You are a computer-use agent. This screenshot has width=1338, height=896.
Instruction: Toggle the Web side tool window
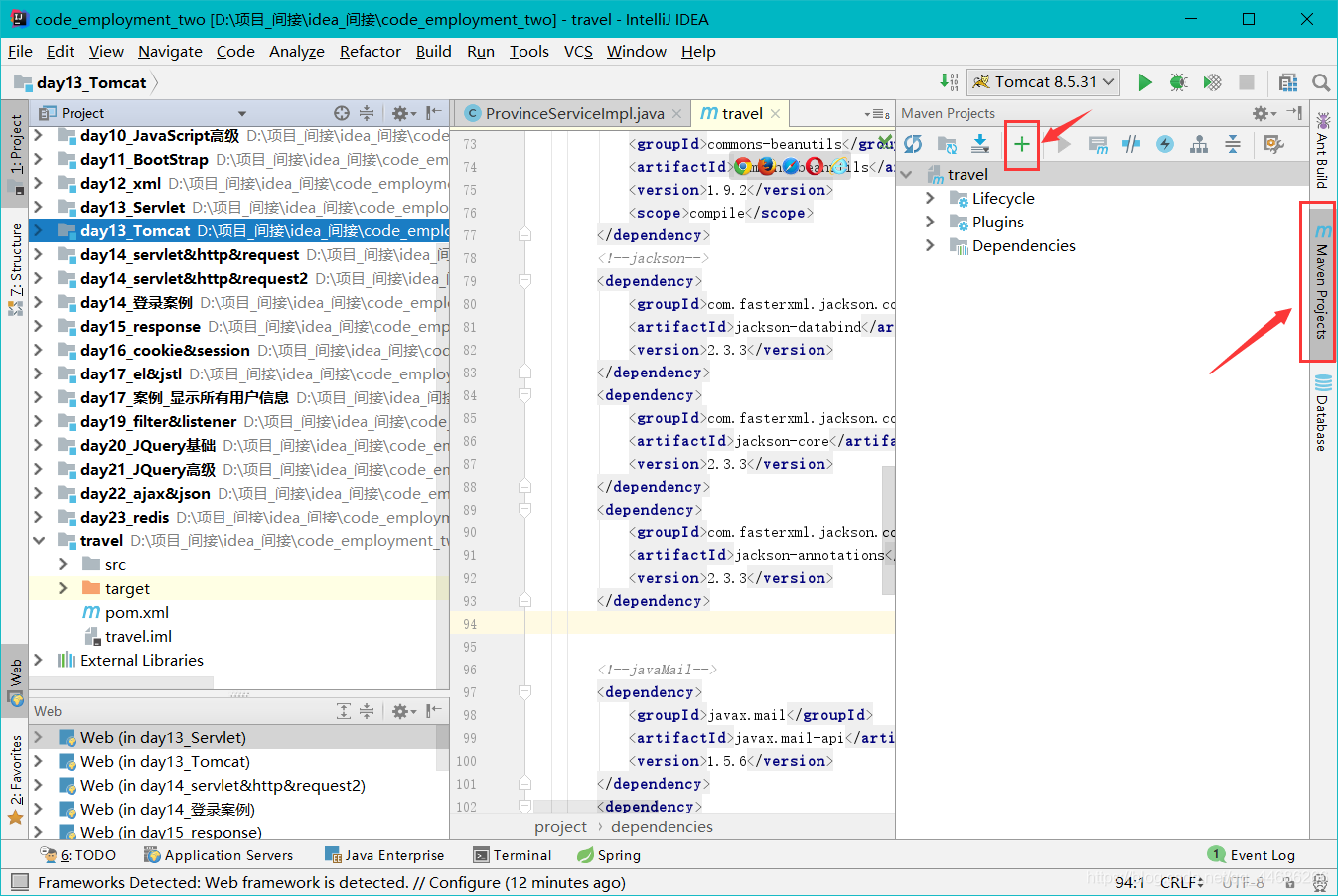click(15, 681)
